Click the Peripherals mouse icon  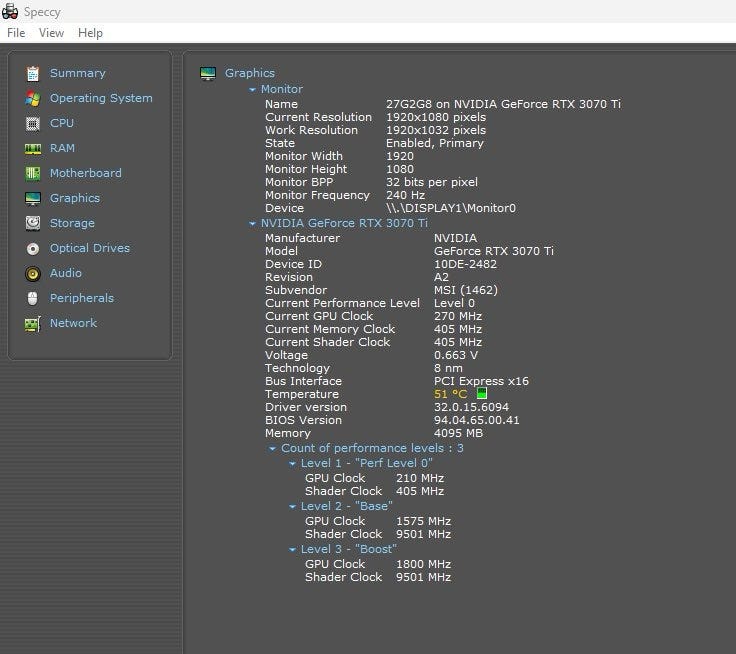pyautogui.click(x=33, y=298)
